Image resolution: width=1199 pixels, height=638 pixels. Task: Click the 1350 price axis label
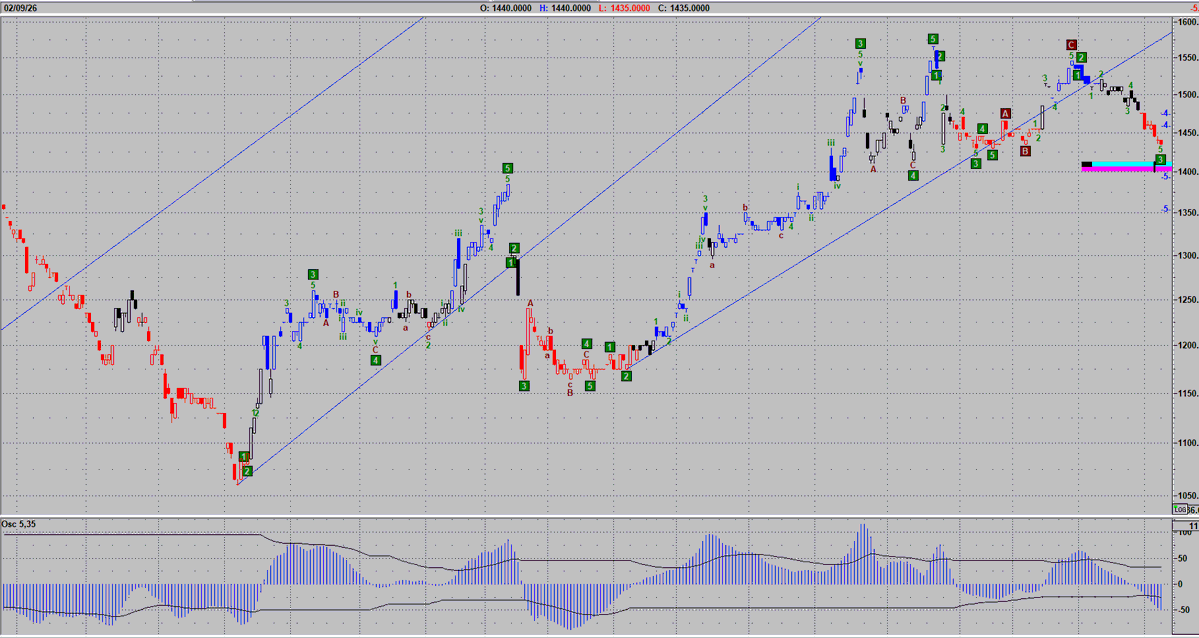1188,213
